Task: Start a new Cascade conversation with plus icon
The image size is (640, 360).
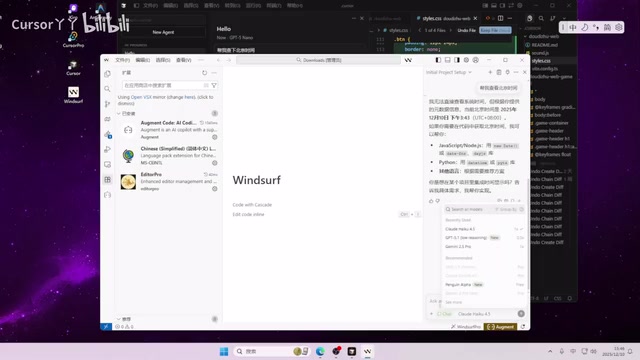Action: point(490,72)
